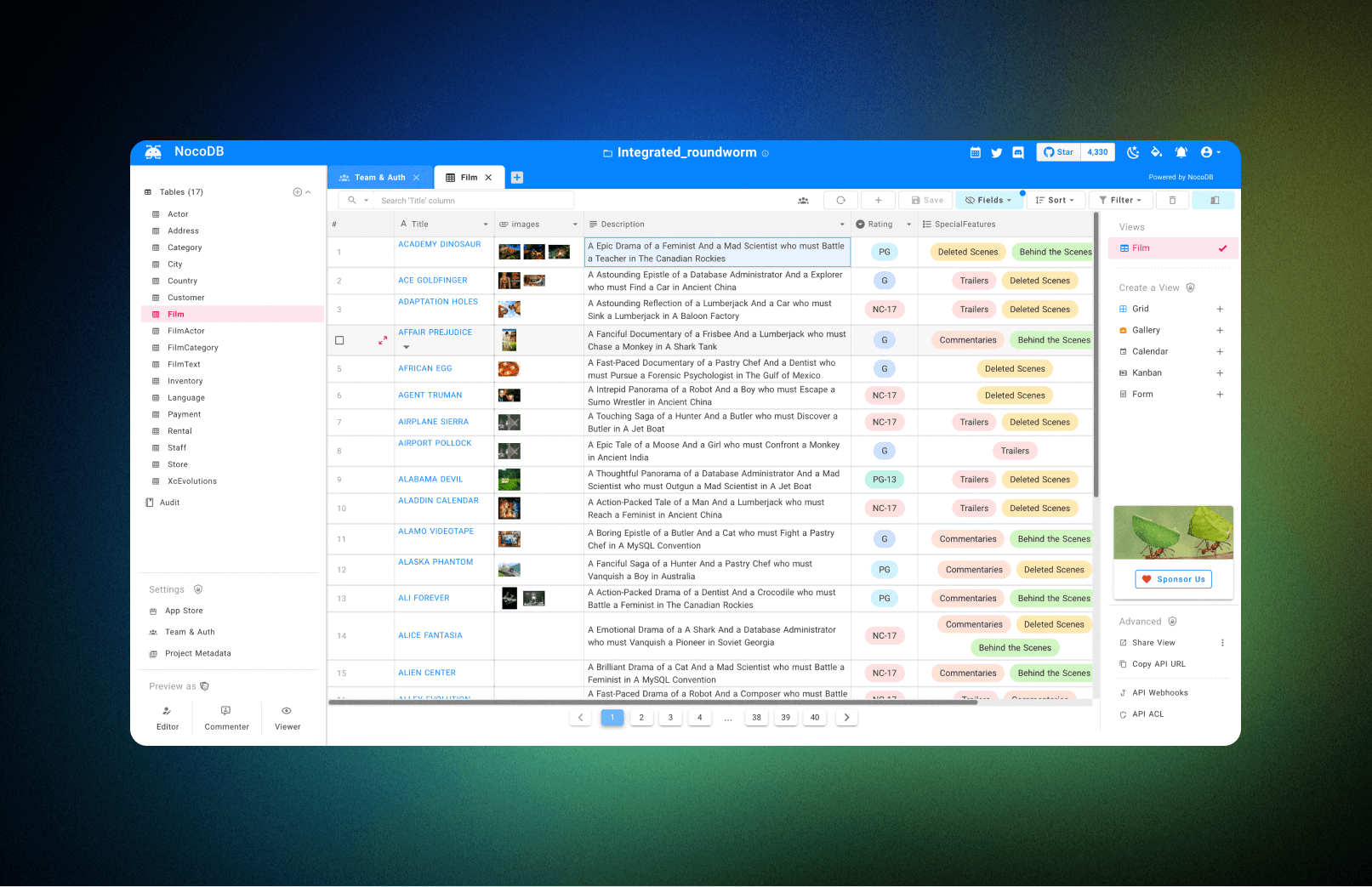The image size is (1372, 887).
Task: Open Description column header dropdown
Action: point(842,225)
